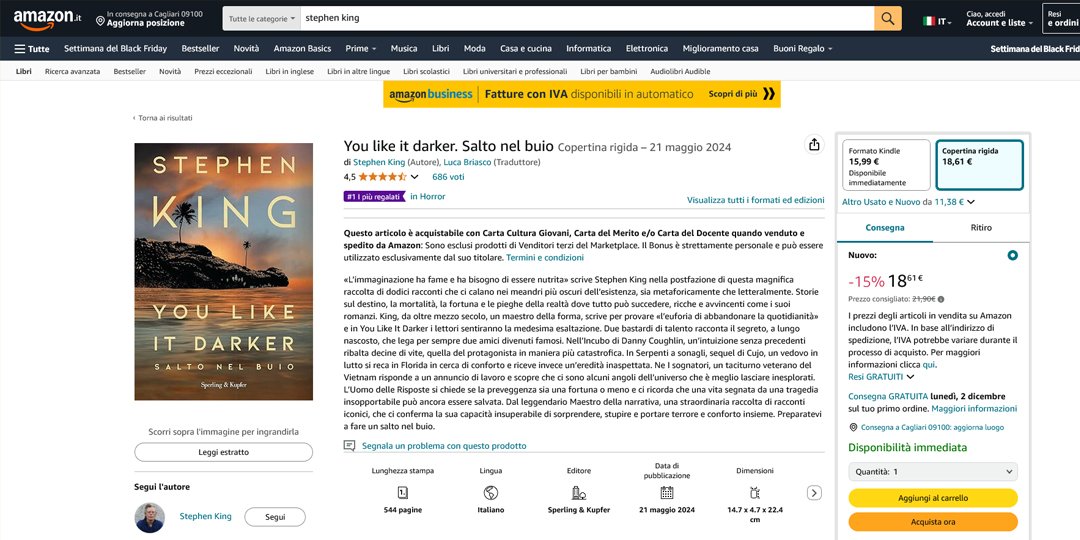Open Bestseller in top navigation bar
1080x540 pixels.
[x=200, y=49]
